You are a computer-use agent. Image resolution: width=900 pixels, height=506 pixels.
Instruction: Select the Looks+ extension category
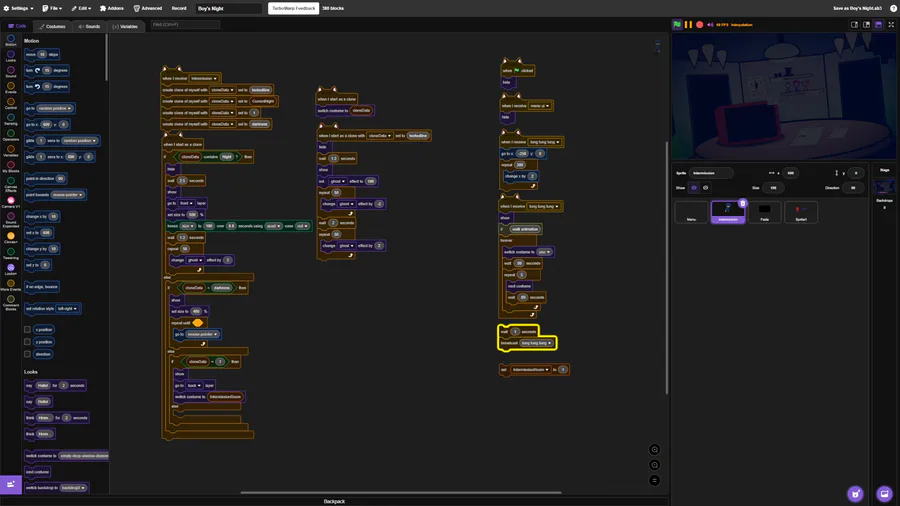(x=10, y=270)
